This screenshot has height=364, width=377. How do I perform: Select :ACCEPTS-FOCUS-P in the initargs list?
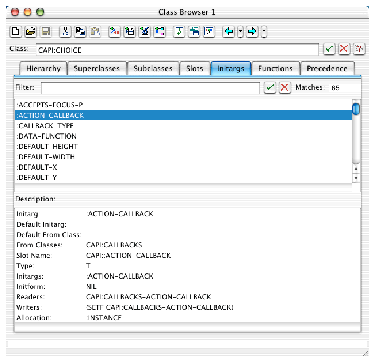coord(183,105)
